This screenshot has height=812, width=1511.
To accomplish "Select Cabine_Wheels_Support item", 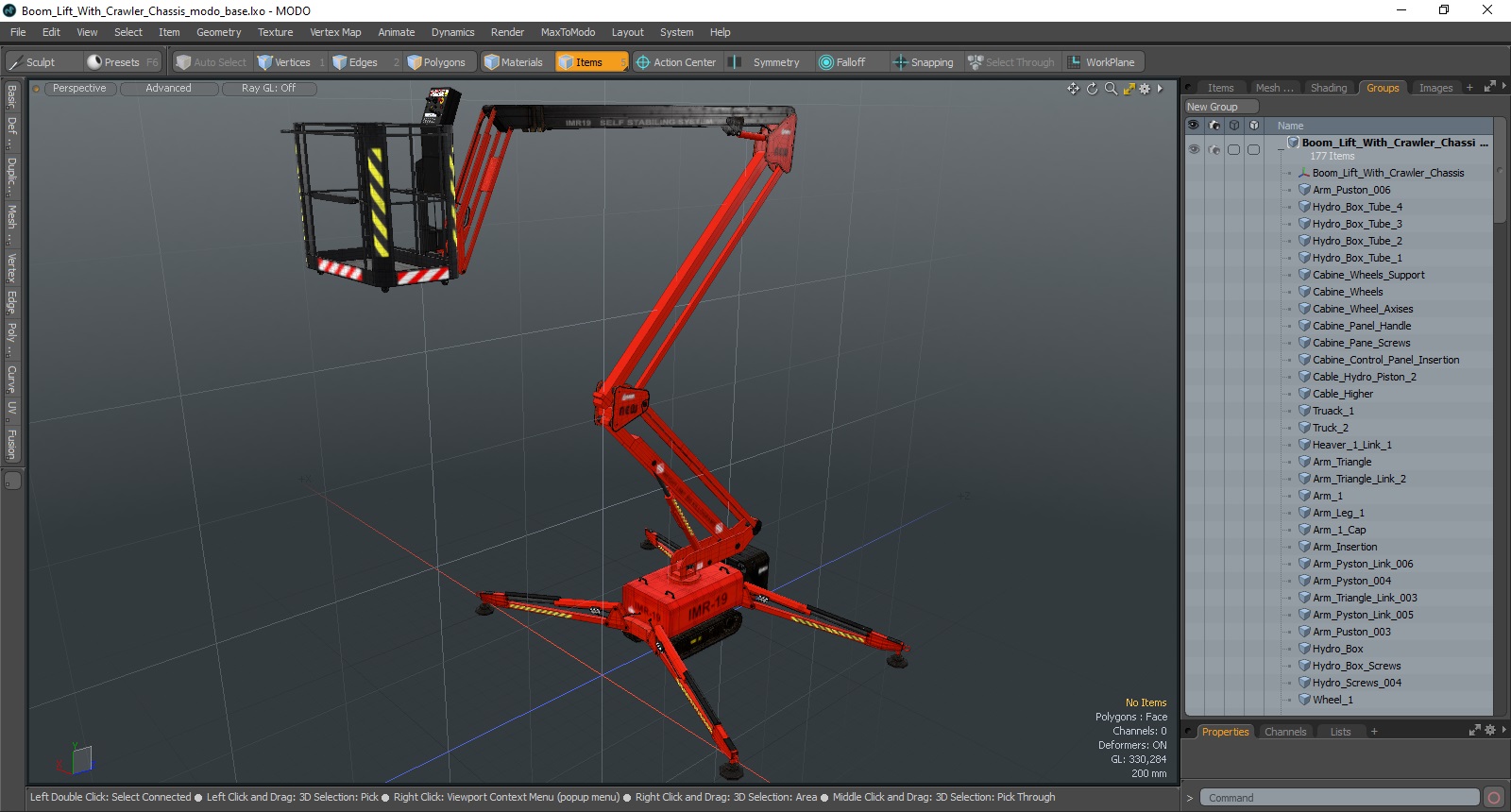I will coord(1368,275).
